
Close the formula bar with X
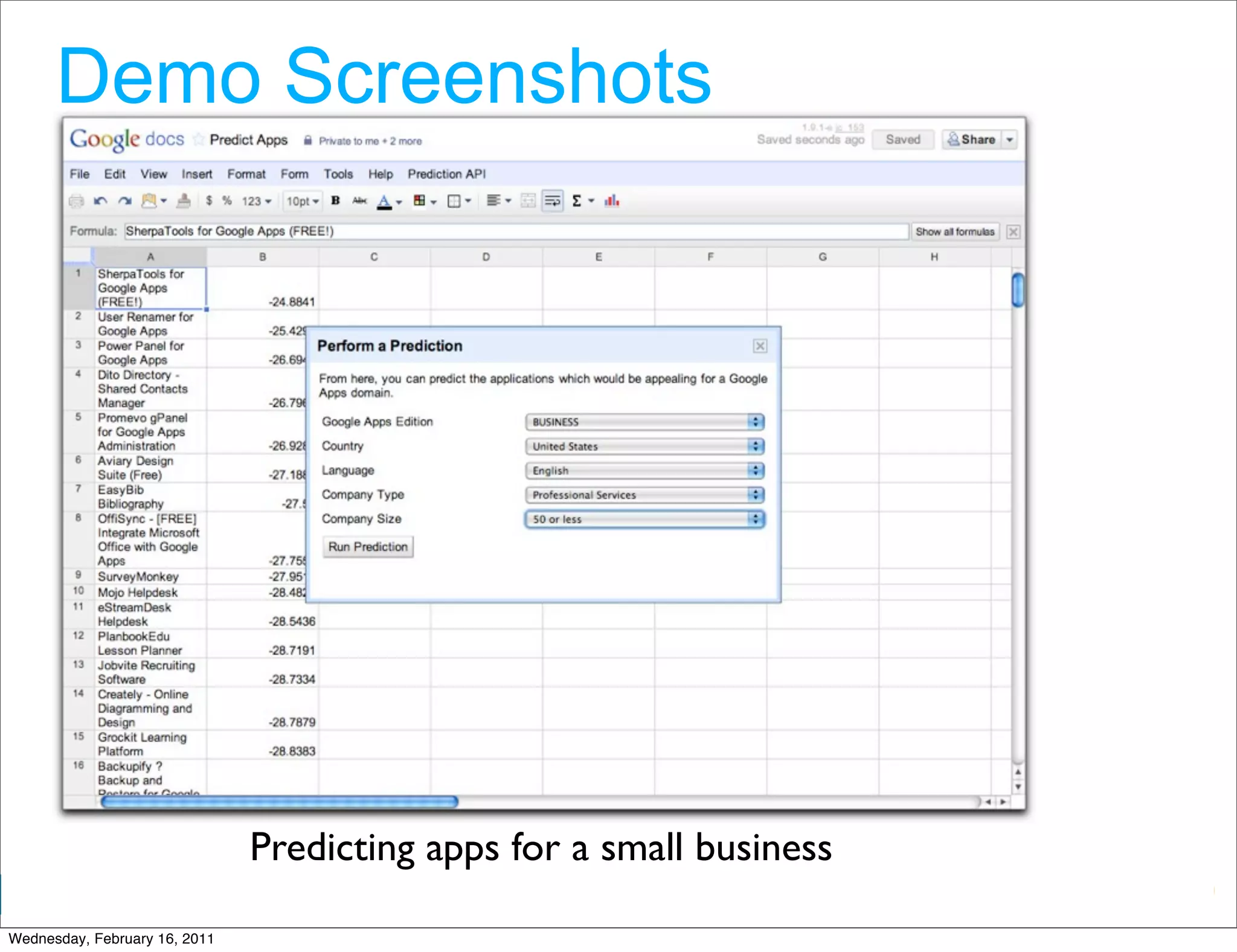(1013, 232)
